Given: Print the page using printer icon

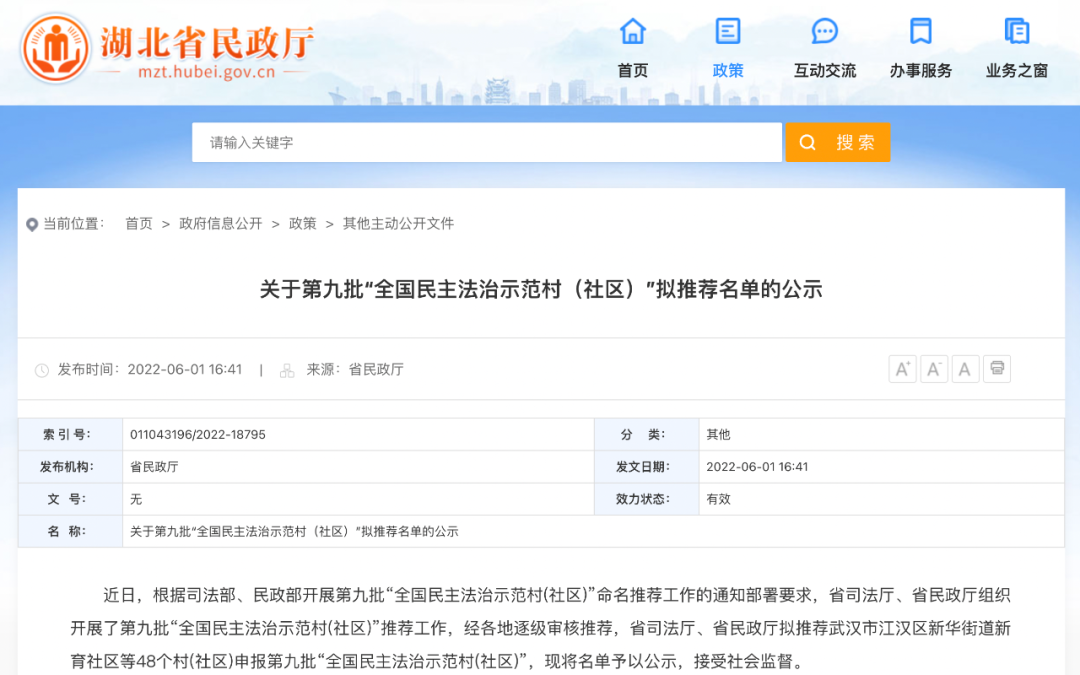Looking at the screenshot, I should coord(997,369).
